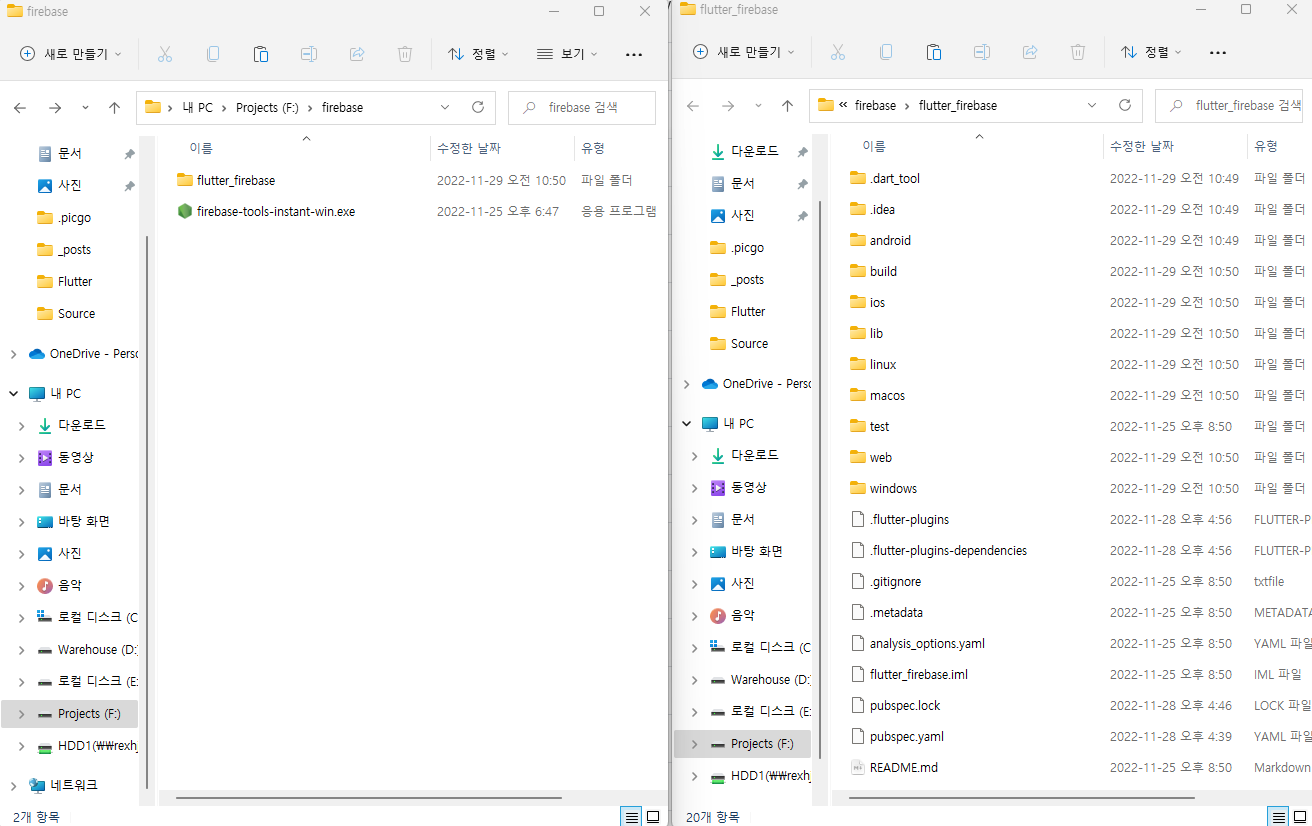Click Paste icon in flutter_firebase window toolbar
The height and width of the screenshot is (826, 1312).
pyautogui.click(x=934, y=52)
